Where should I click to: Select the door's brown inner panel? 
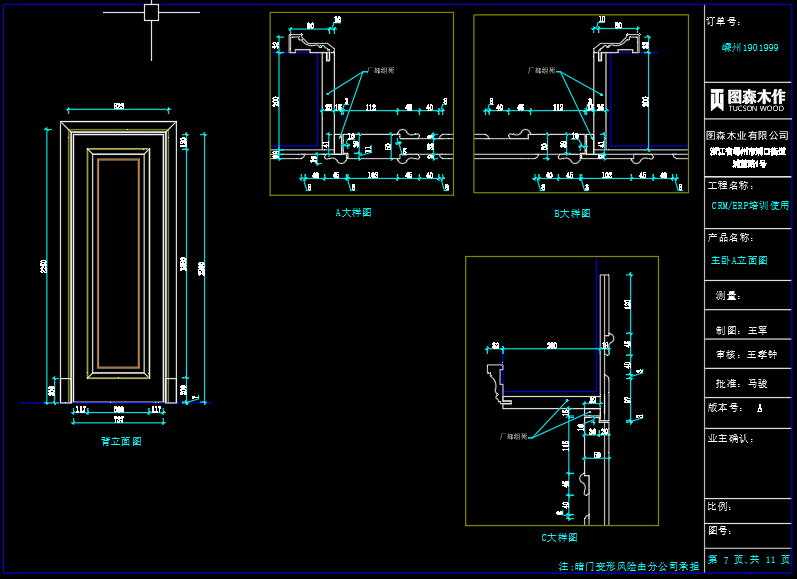point(119,262)
